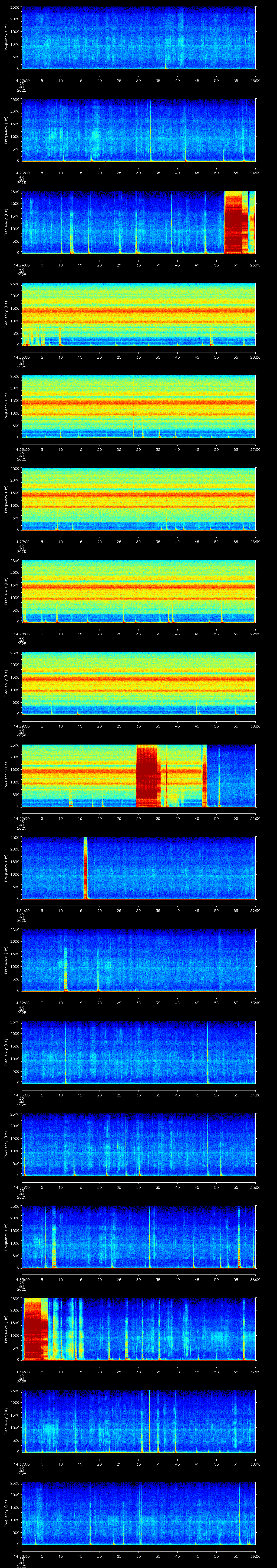The width and height of the screenshot is (277, 1568).
Task: Select the red burst in the 14:31:00 spectrogram
Action: 85,868
